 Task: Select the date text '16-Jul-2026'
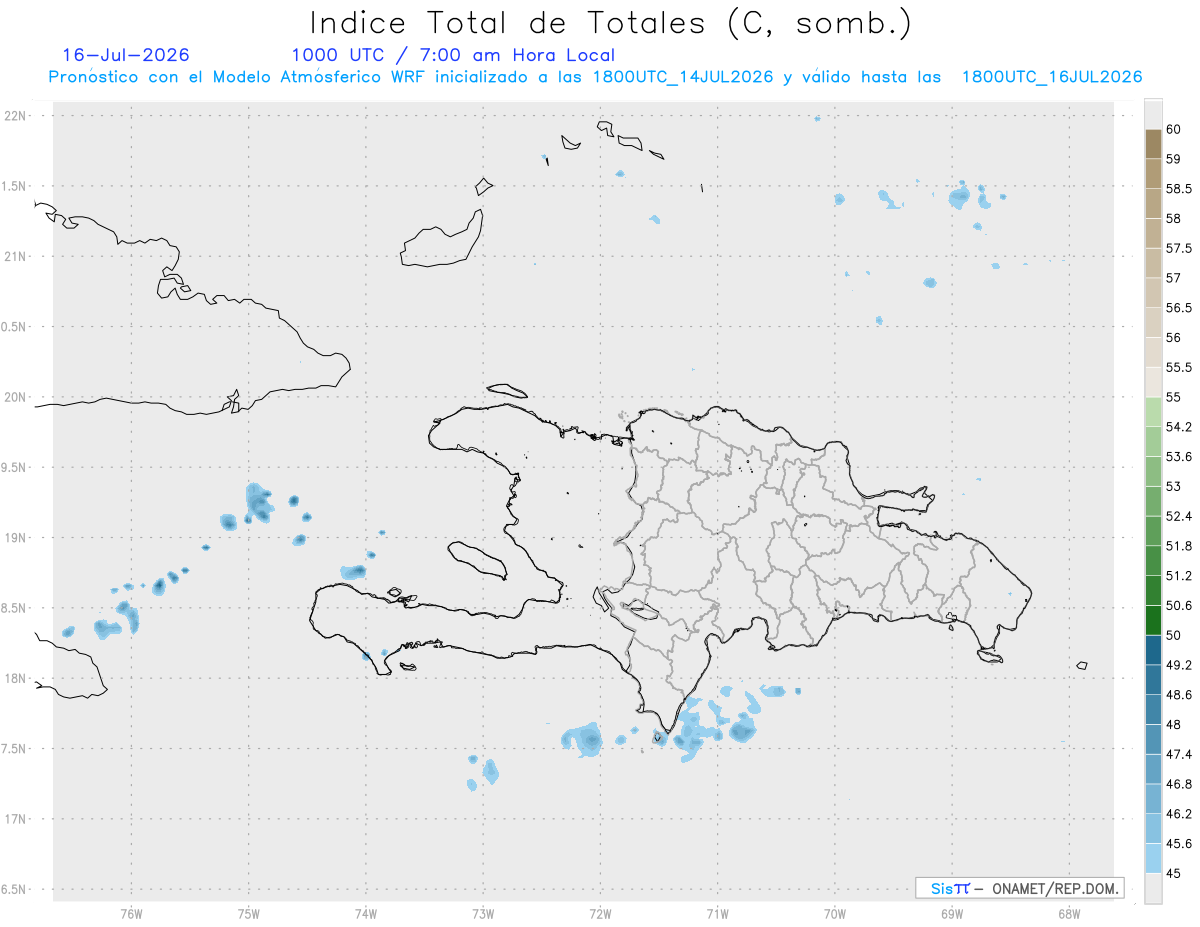pyautogui.click(x=126, y=55)
